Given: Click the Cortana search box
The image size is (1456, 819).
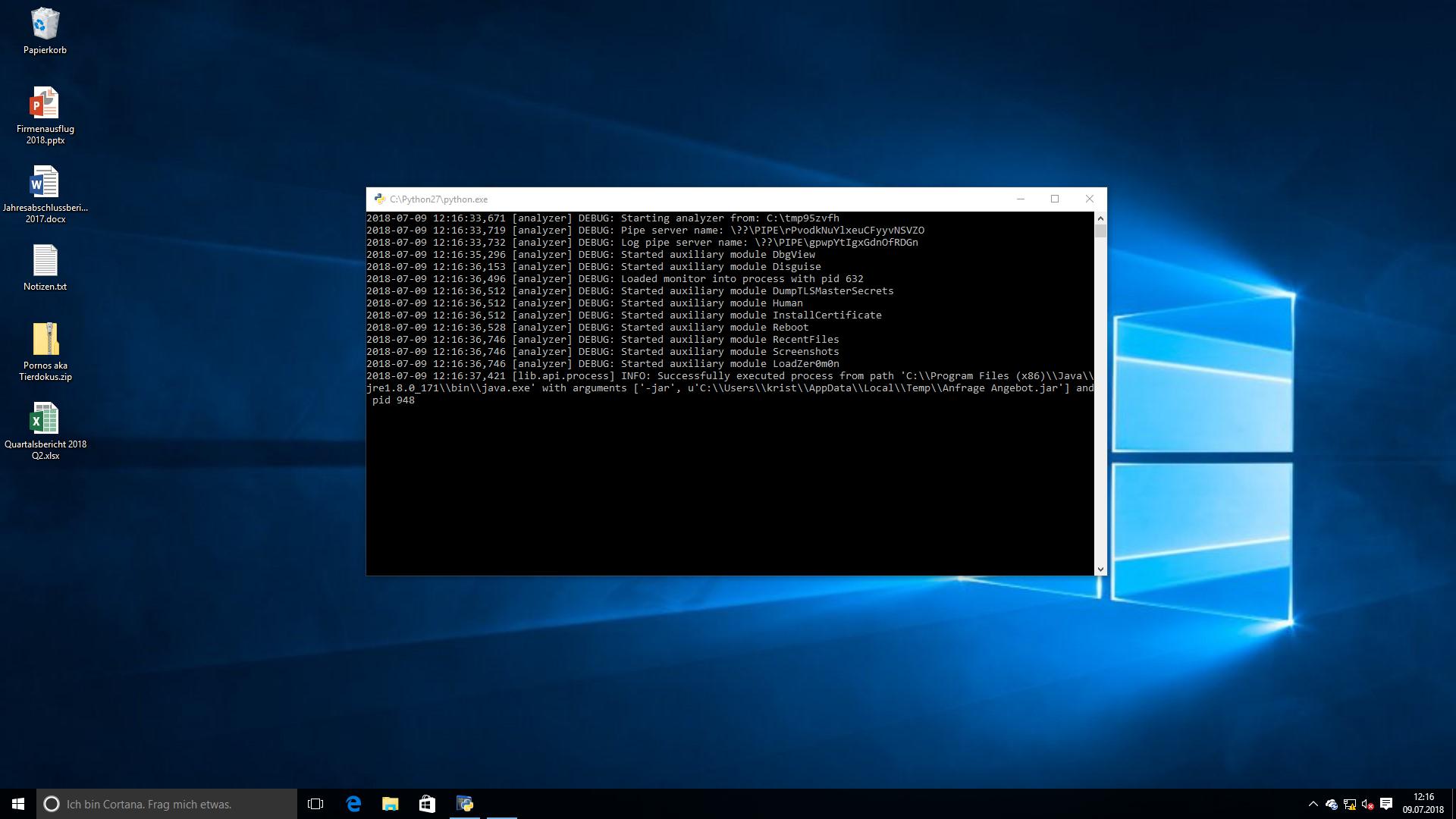Looking at the screenshot, I should (x=167, y=804).
